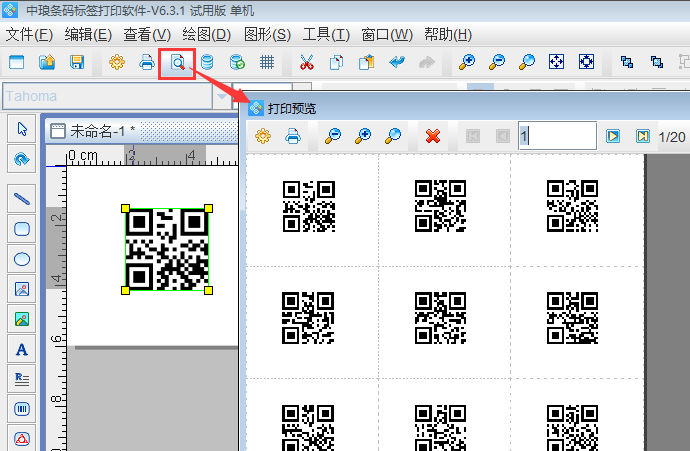Open the 文件(F) menu
690x451 pixels.
(x=30, y=34)
